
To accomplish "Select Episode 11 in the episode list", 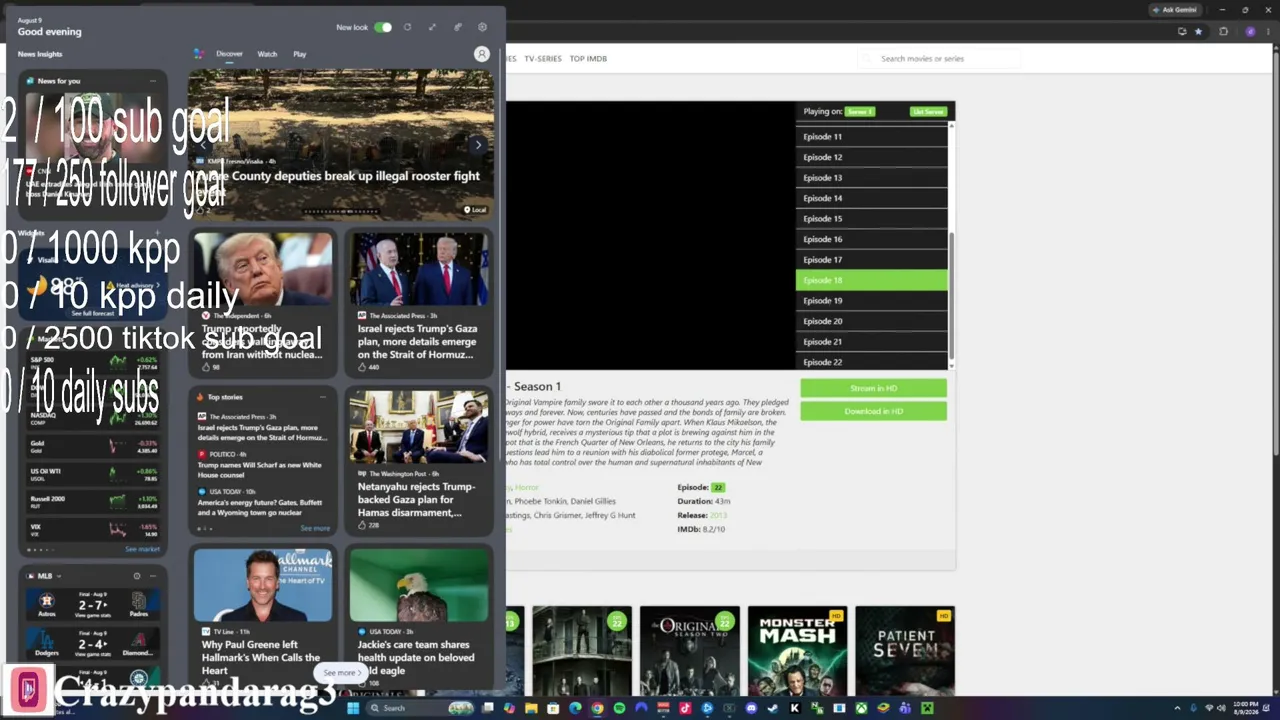I will (871, 137).
